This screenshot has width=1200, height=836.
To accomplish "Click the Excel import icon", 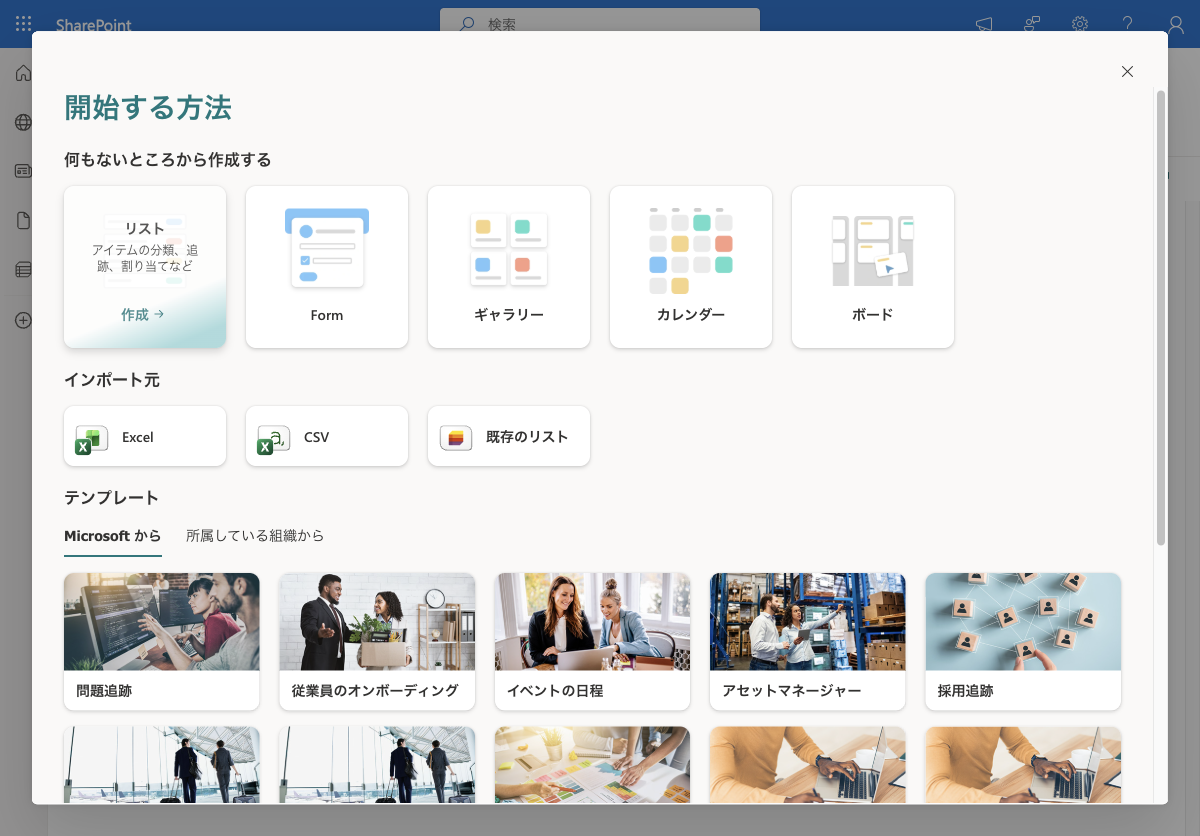I will (91, 438).
